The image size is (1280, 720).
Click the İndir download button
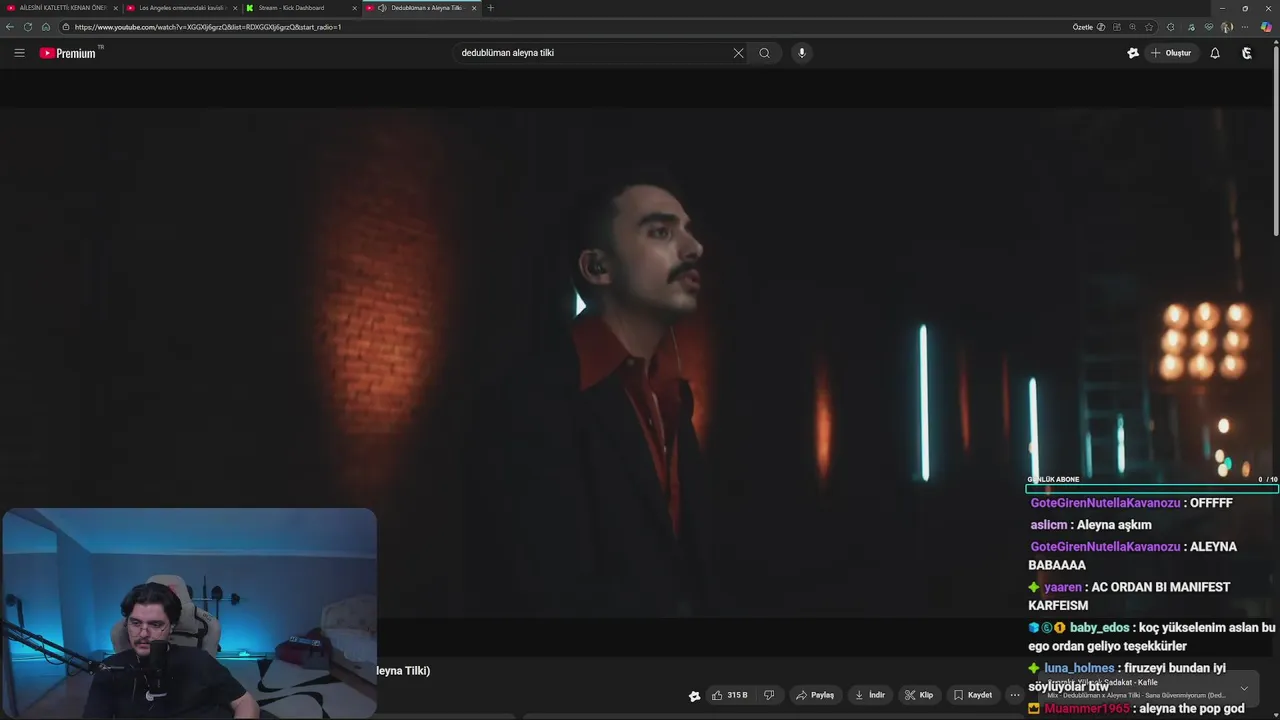pos(870,695)
